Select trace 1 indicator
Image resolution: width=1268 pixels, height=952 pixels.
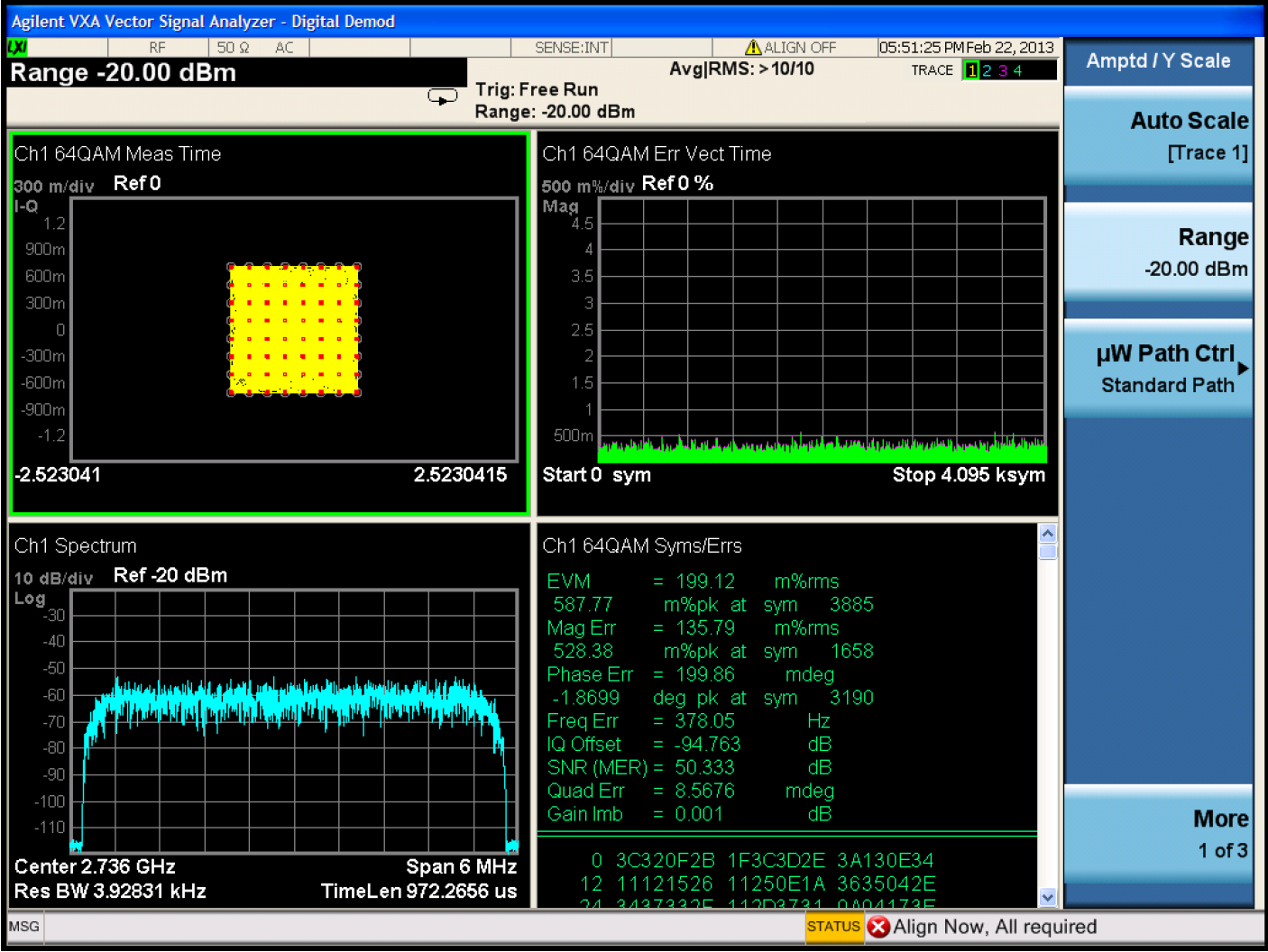(971, 70)
